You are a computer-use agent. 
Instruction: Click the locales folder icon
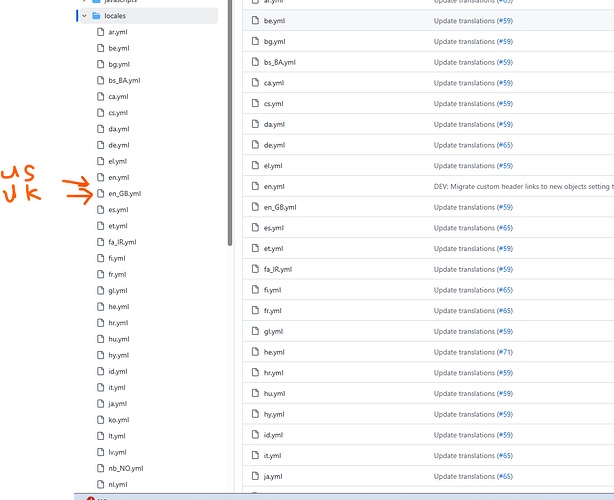(96, 16)
